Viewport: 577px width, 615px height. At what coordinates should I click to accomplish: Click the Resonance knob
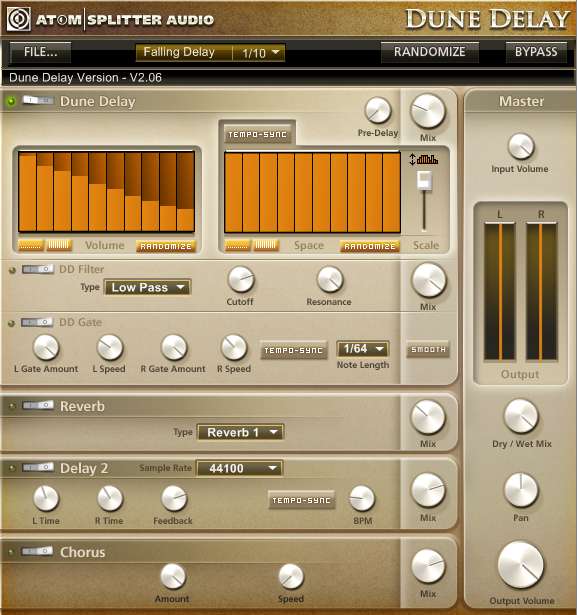point(330,280)
